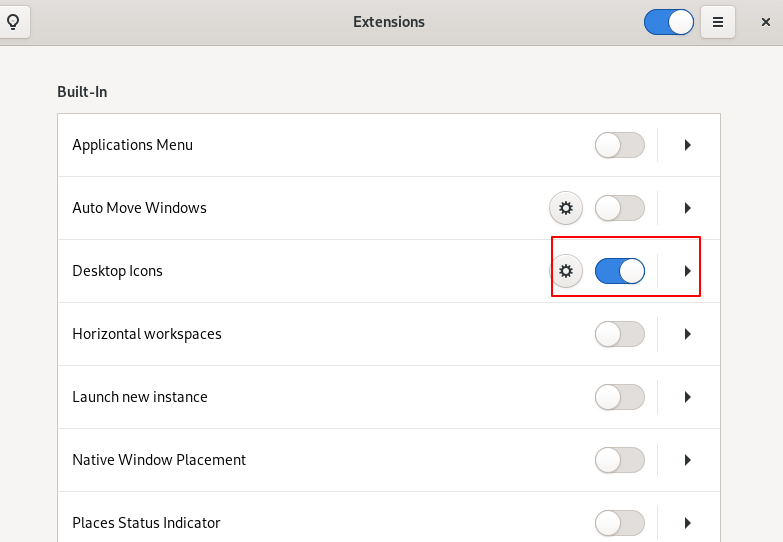Viewport: 783px width, 542px height.
Task: Expand Launch new instance details
Action: (688, 397)
